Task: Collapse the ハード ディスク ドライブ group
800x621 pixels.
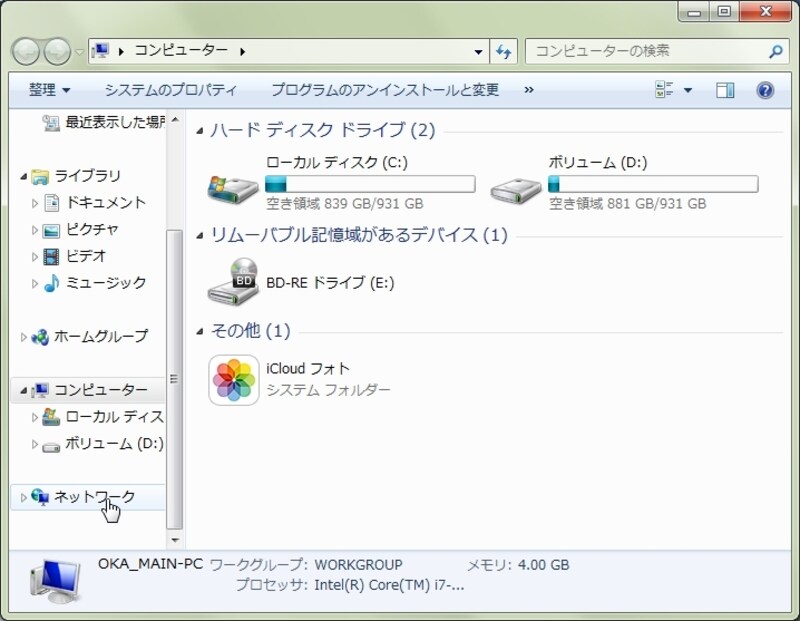Action: coord(201,131)
